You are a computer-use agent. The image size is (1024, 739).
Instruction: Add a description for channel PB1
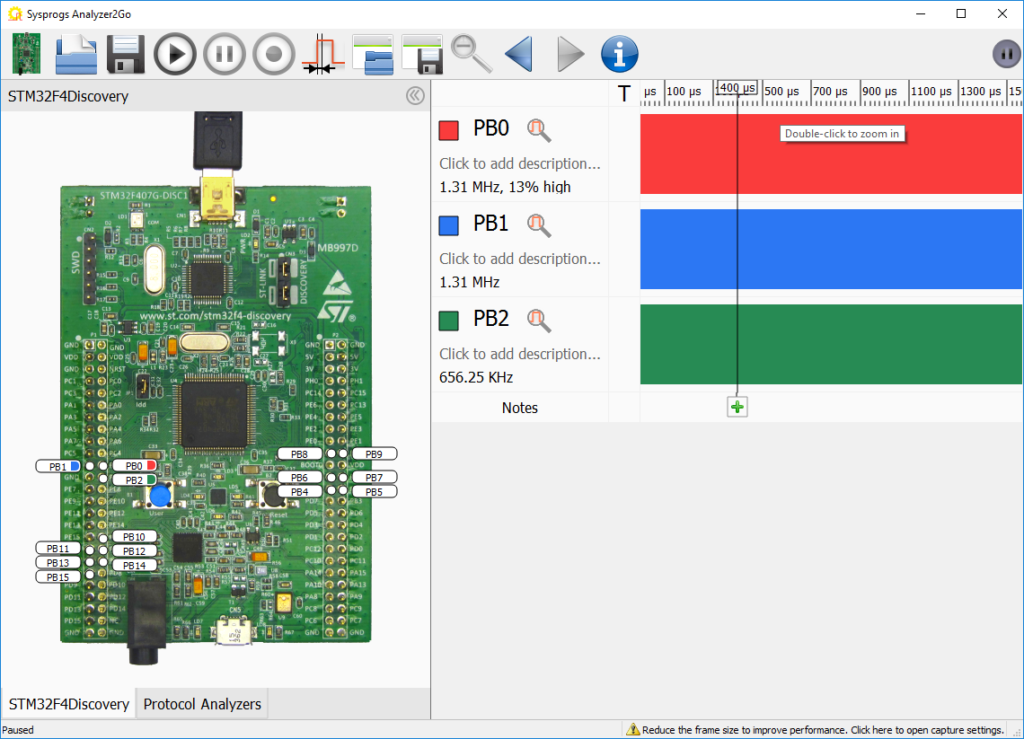point(519,258)
